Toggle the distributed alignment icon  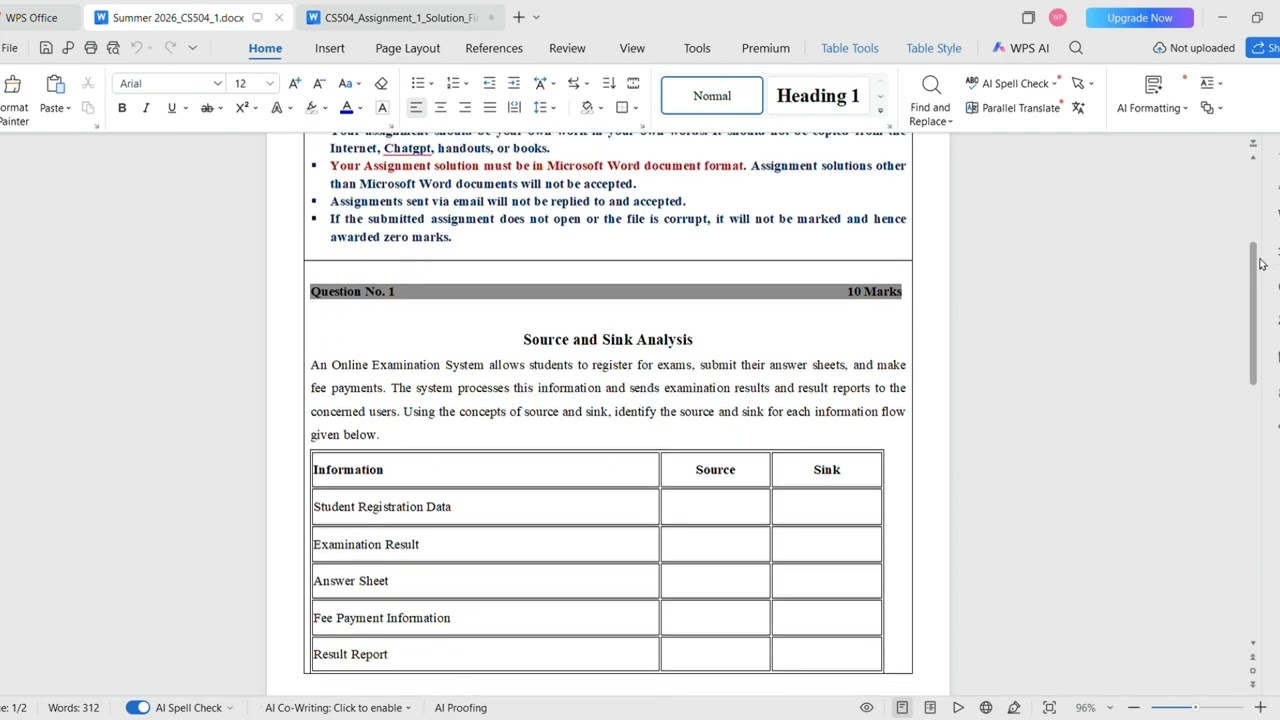coord(514,108)
